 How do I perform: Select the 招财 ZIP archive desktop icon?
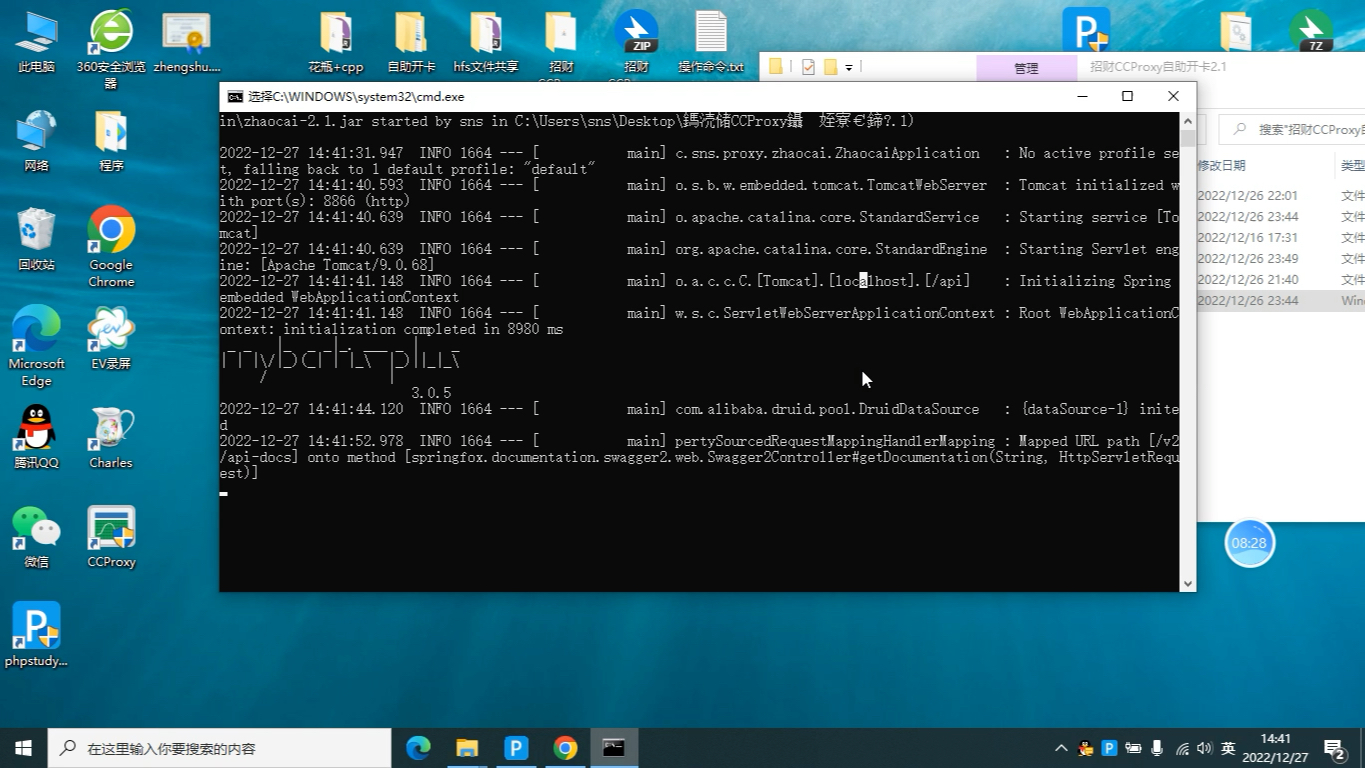pyautogui.click(x=636, y=42)
